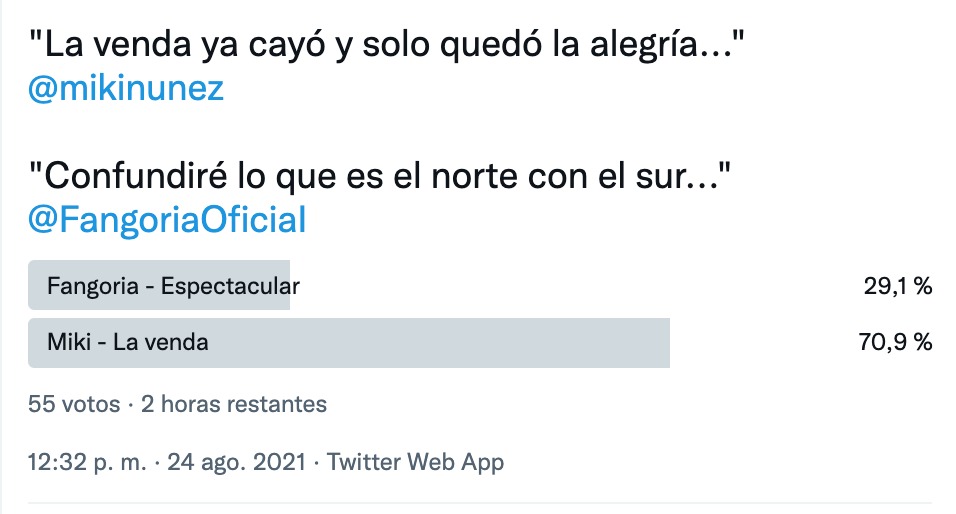This screenshot has height=514, width=956.
Task: Click the 55 votos count
Action: click(x=74, y=404)
